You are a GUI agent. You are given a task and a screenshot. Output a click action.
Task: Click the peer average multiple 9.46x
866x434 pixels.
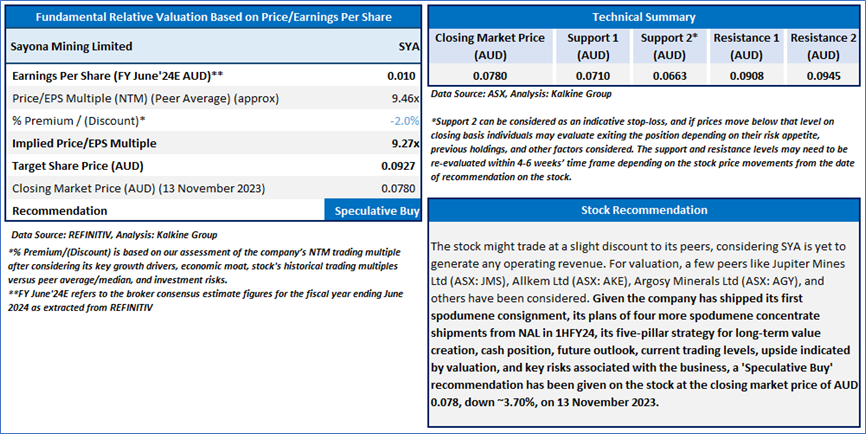(x=405, y=99)
